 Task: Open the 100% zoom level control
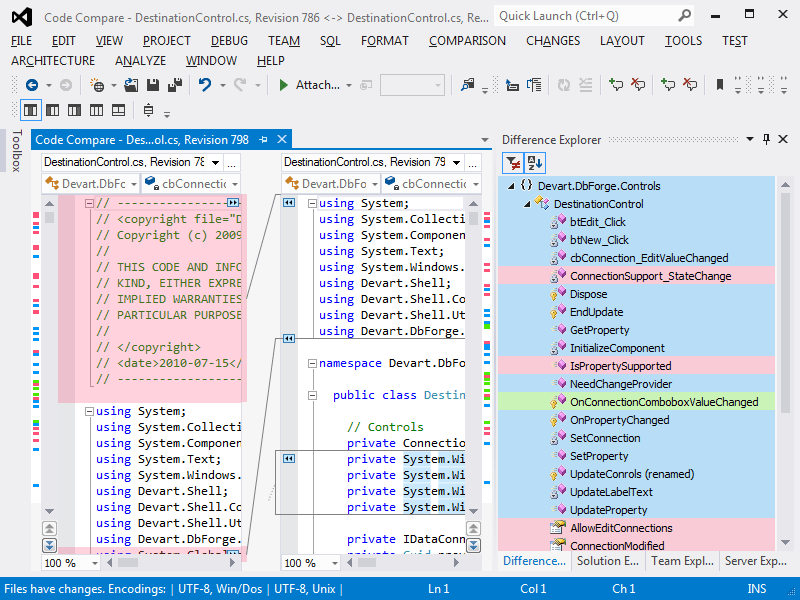[x=55, y=563]
